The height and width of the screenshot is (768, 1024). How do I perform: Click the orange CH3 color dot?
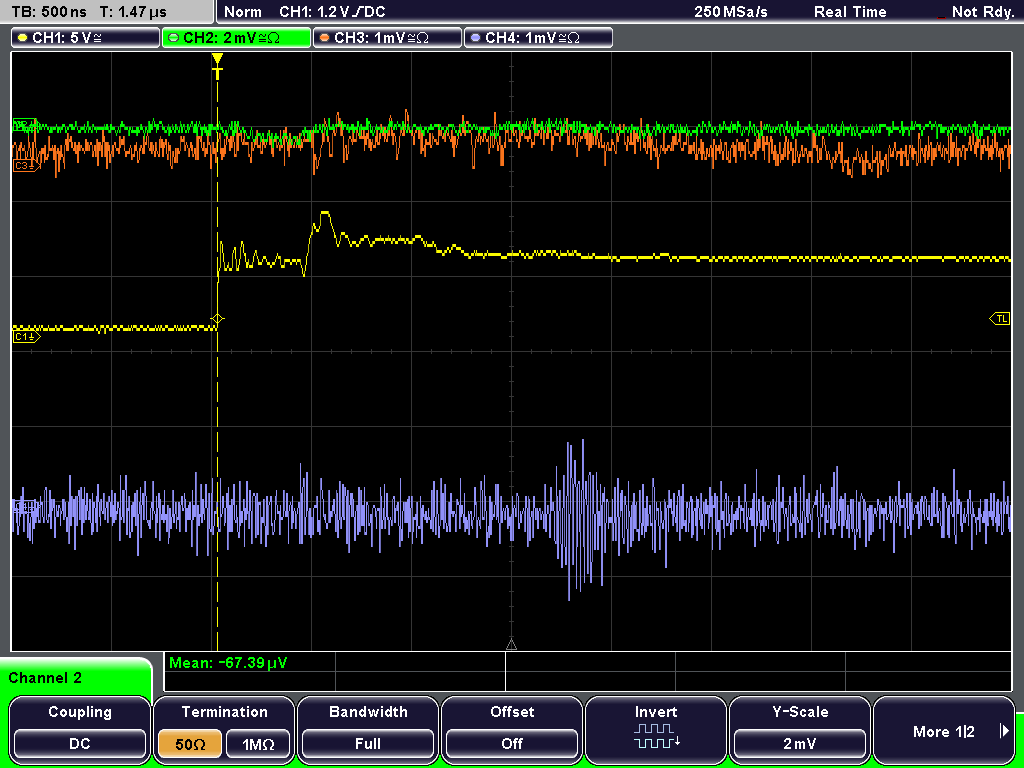click(325, 38)
